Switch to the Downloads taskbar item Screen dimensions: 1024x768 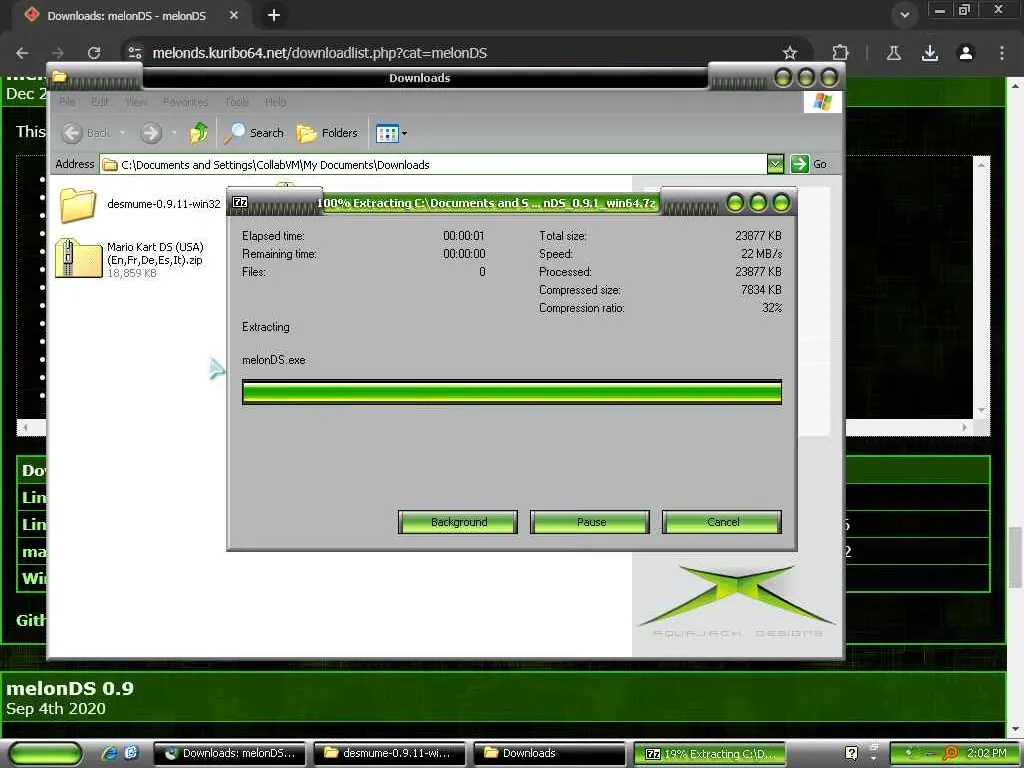(x=550, y=754)
